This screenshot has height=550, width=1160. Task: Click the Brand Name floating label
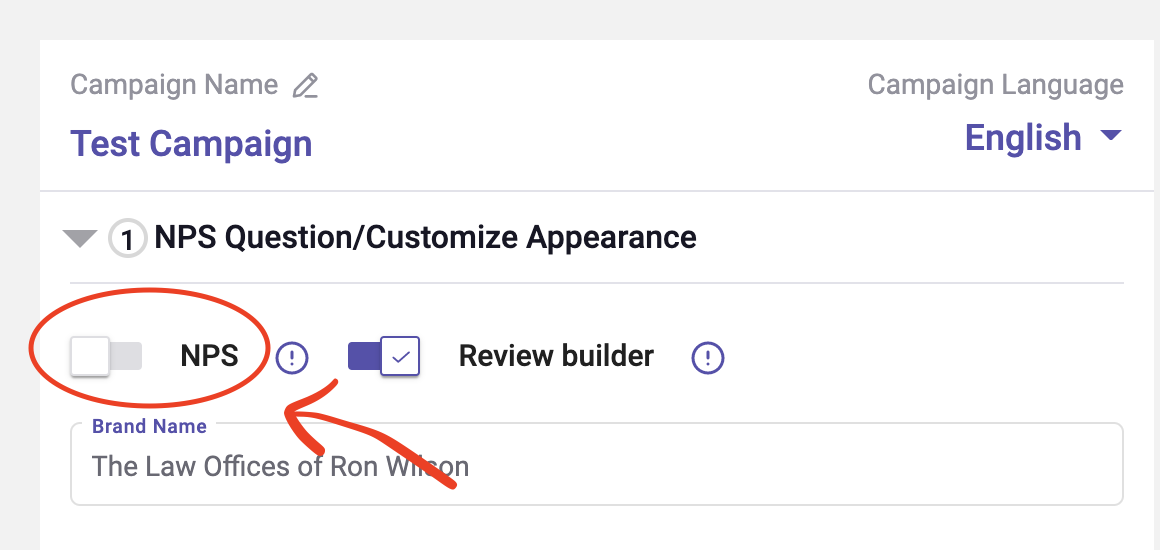[149, 426]
